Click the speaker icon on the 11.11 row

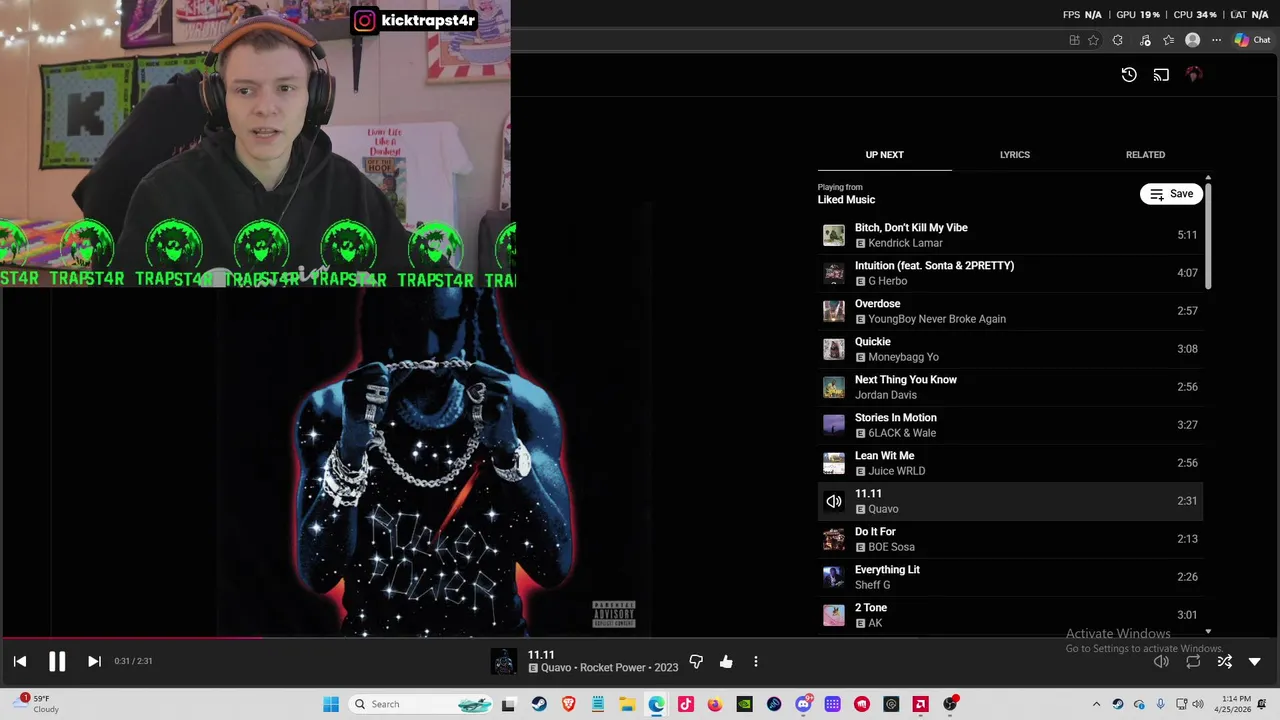[x=834, y=501]
